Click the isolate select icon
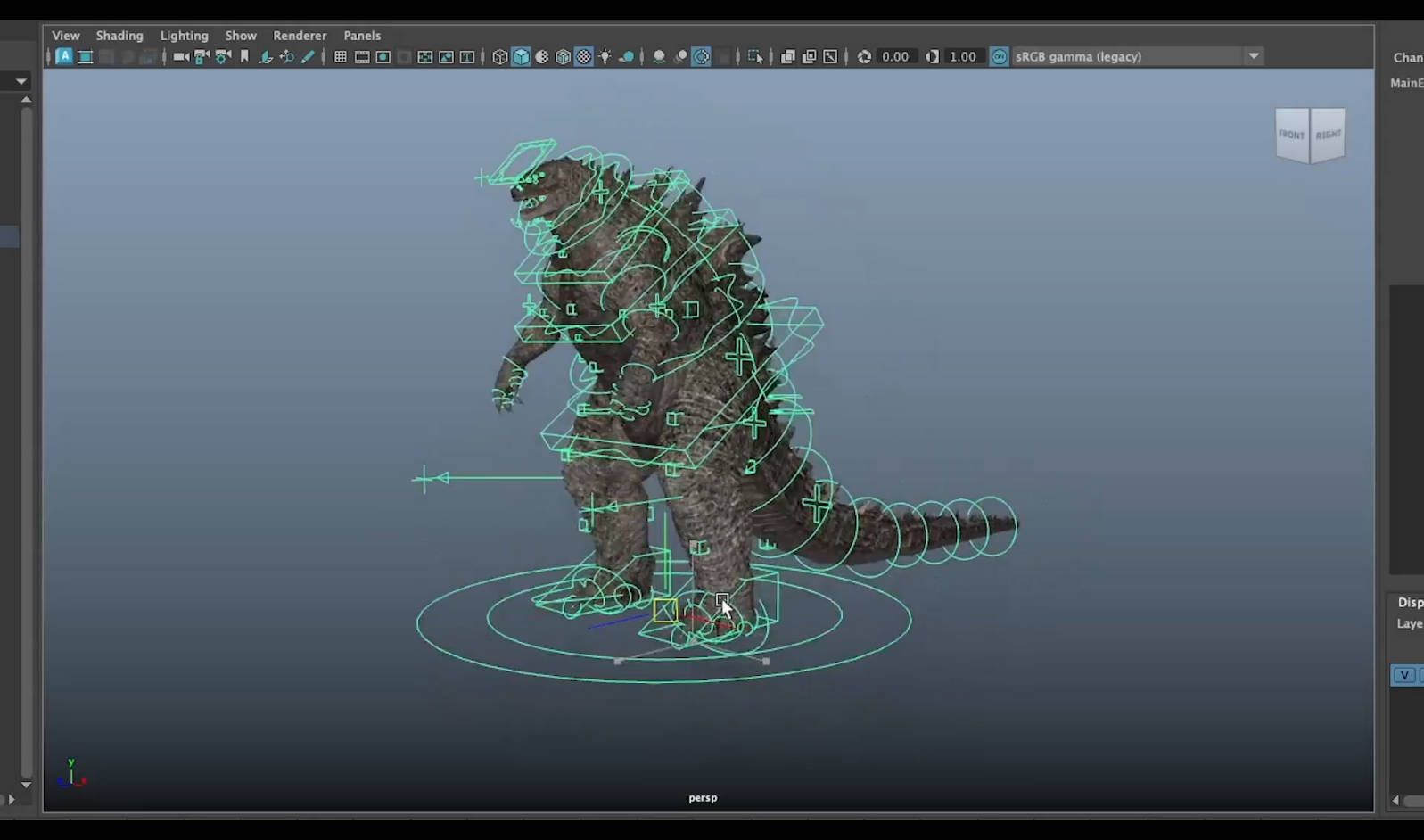The image size is (1424, 840). [755, 56]
